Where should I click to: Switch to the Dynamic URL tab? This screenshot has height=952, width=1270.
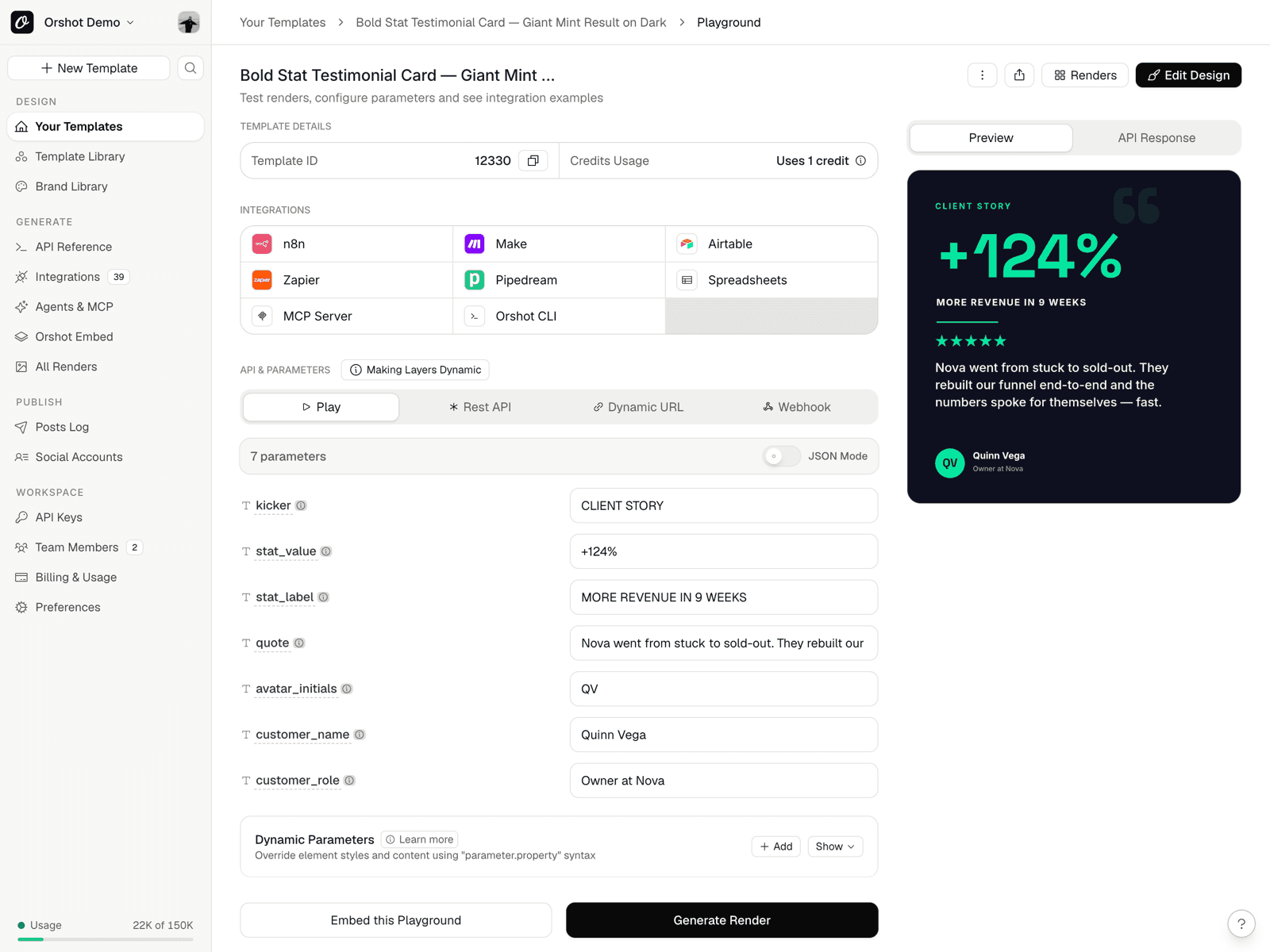tap(638, 407)
